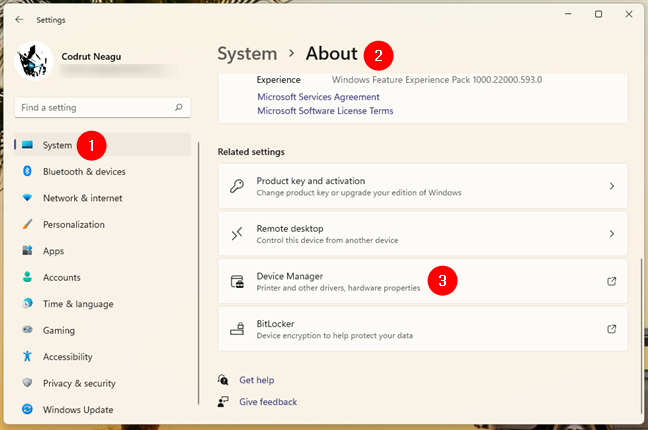Expand the Remote desktop chevron
This screenshot has width=648, height=430.
[612, 234]
